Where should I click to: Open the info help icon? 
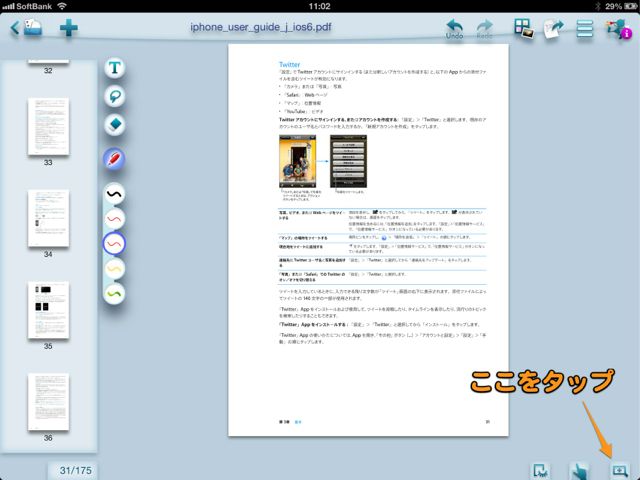(x=620, y=29)
